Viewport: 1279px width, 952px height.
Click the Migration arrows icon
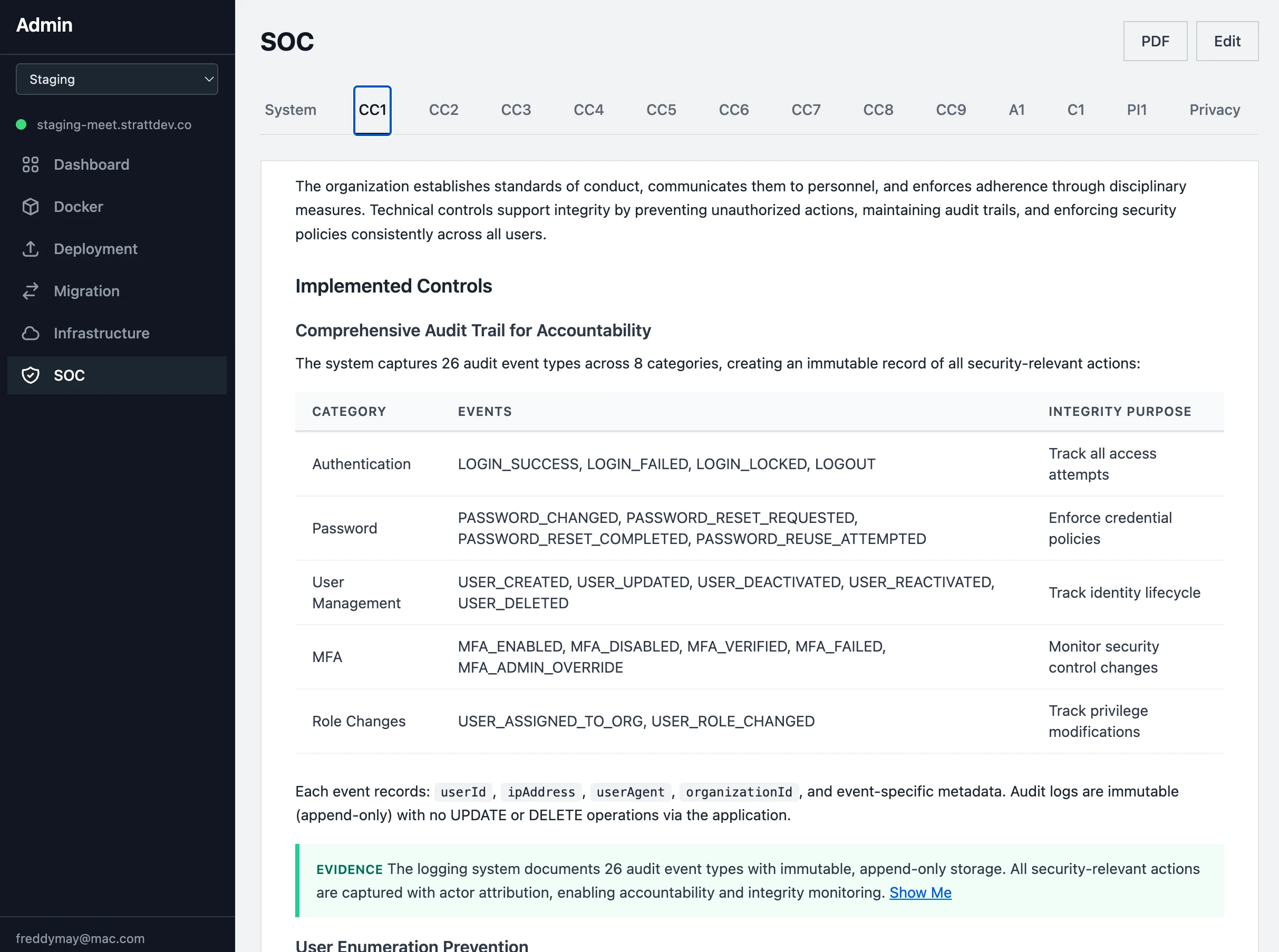click(x=31, y=291)
